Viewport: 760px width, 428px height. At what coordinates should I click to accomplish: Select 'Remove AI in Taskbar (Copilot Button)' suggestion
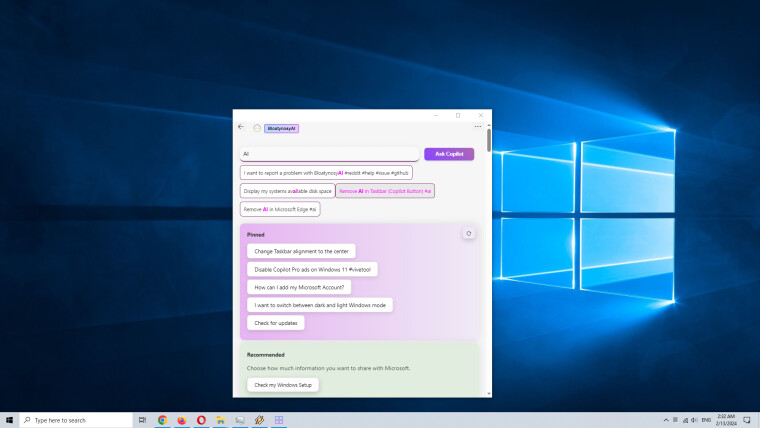[x=385, y=191]
